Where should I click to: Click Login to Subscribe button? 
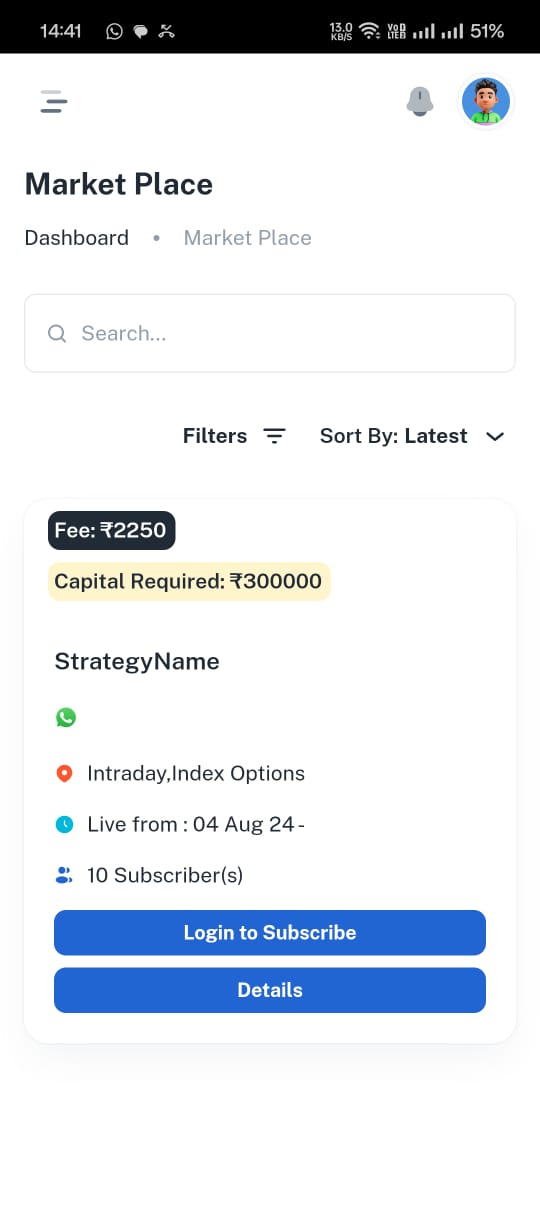(x=270, y=932)
